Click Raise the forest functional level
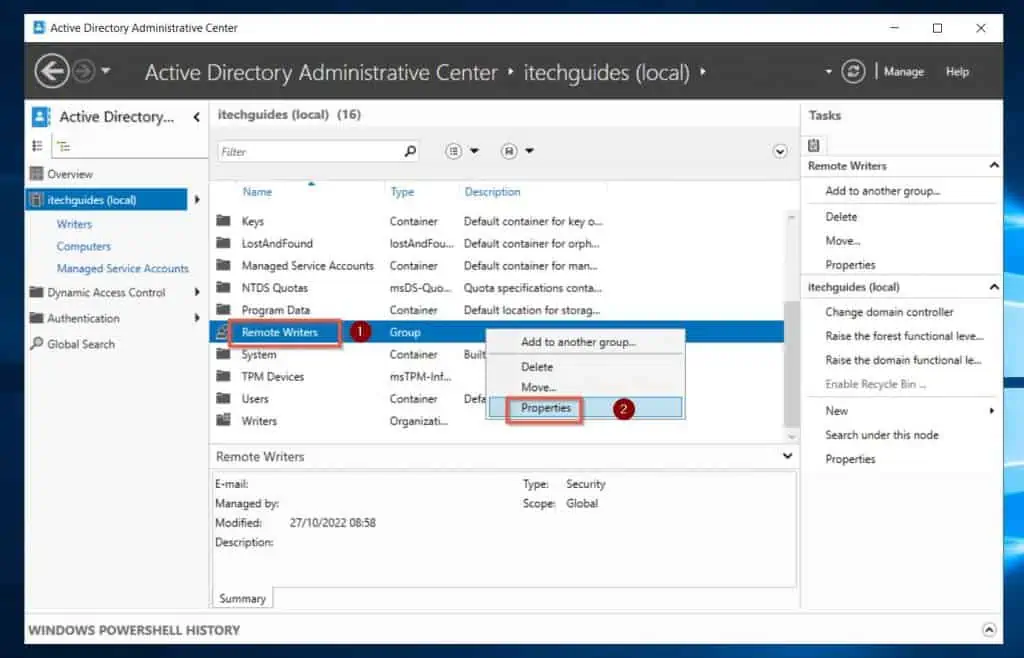 904,336
